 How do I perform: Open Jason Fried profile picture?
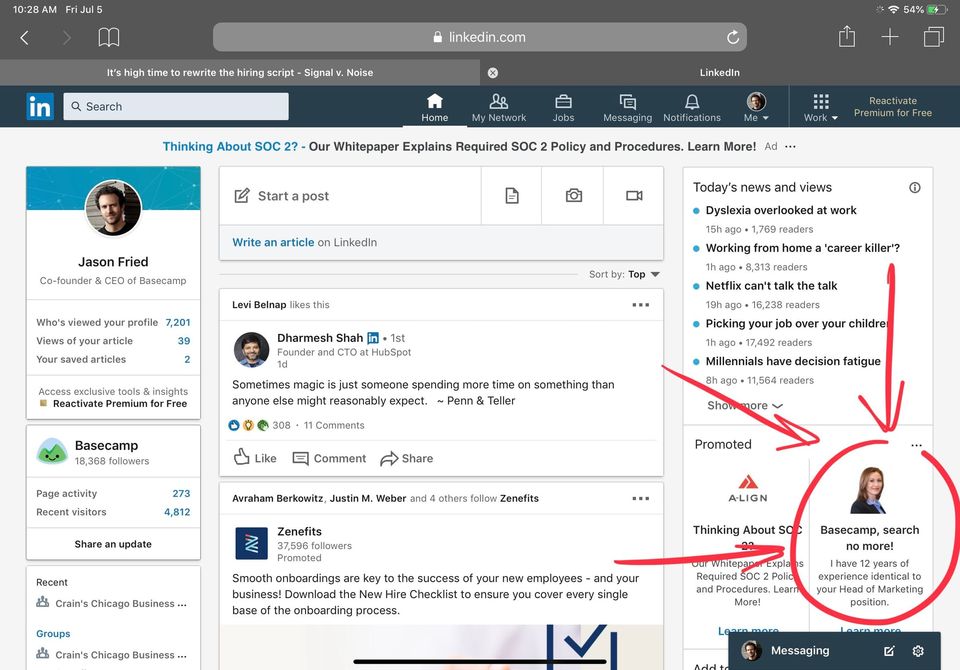[x=113, y=208]
